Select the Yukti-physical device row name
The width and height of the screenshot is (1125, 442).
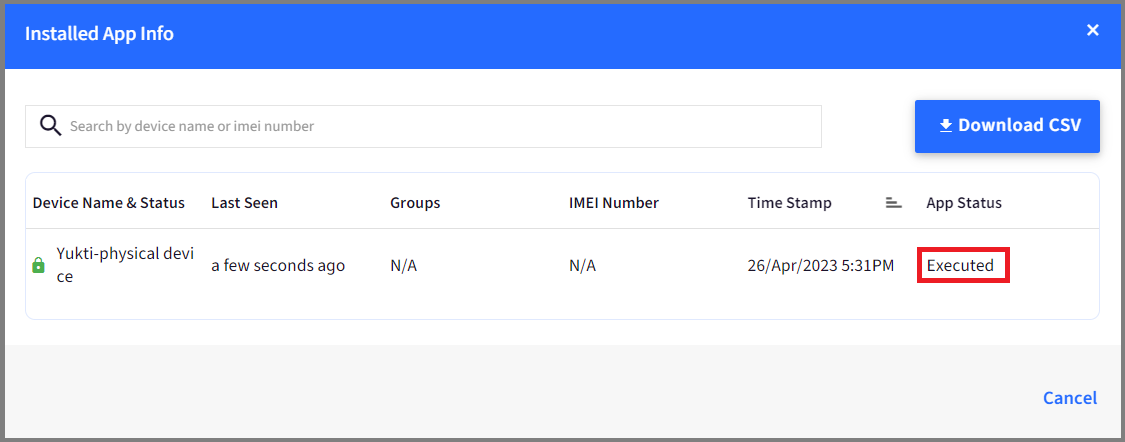pyautogui.click(x=125, y=265)
